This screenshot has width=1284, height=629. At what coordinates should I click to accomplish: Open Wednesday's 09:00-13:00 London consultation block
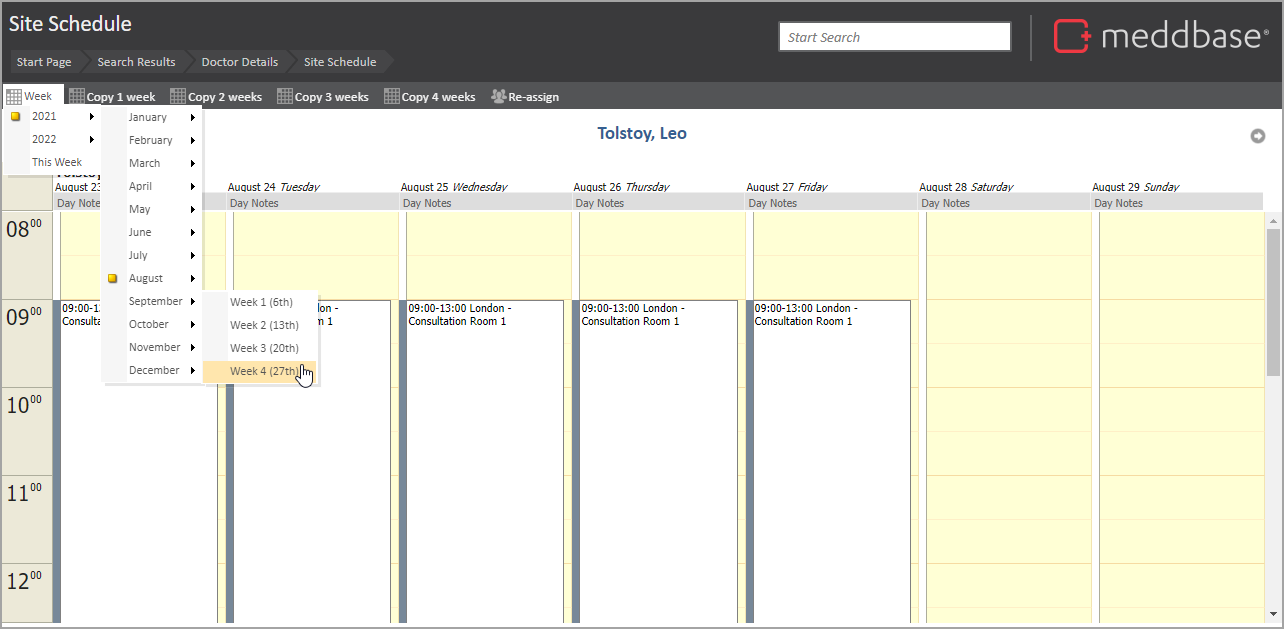[484, 460]
